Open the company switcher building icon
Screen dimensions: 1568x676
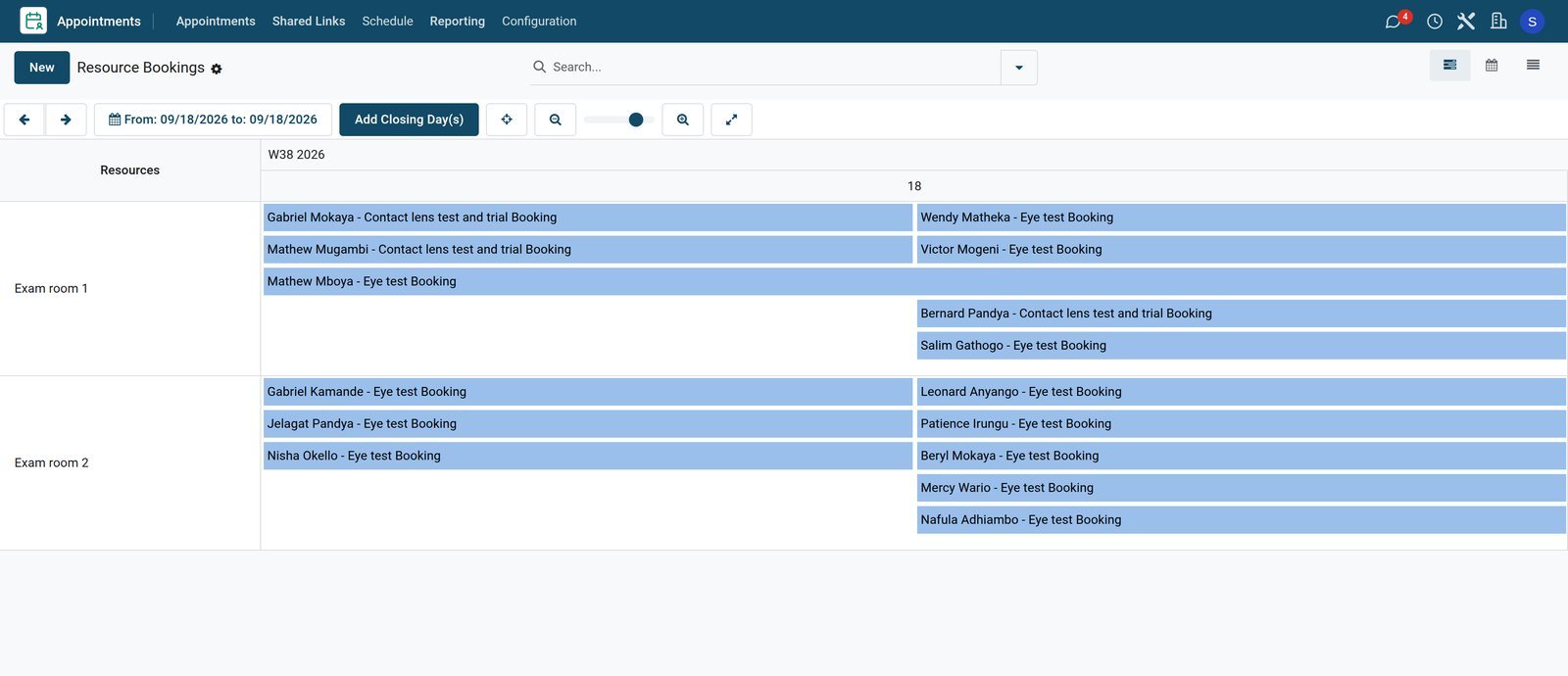click(x=1498, y=21)
